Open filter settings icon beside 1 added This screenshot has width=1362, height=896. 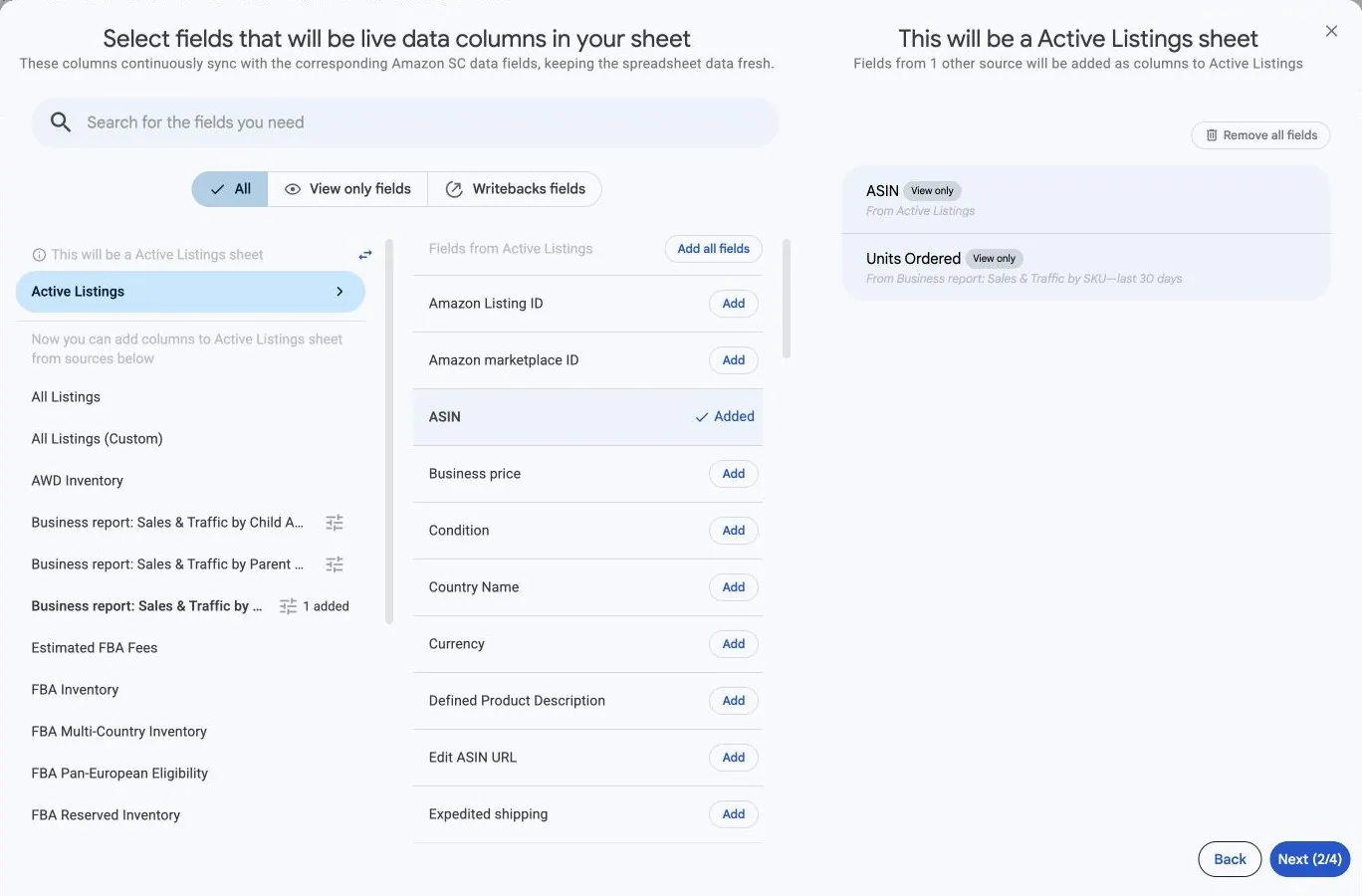(288, 606)
